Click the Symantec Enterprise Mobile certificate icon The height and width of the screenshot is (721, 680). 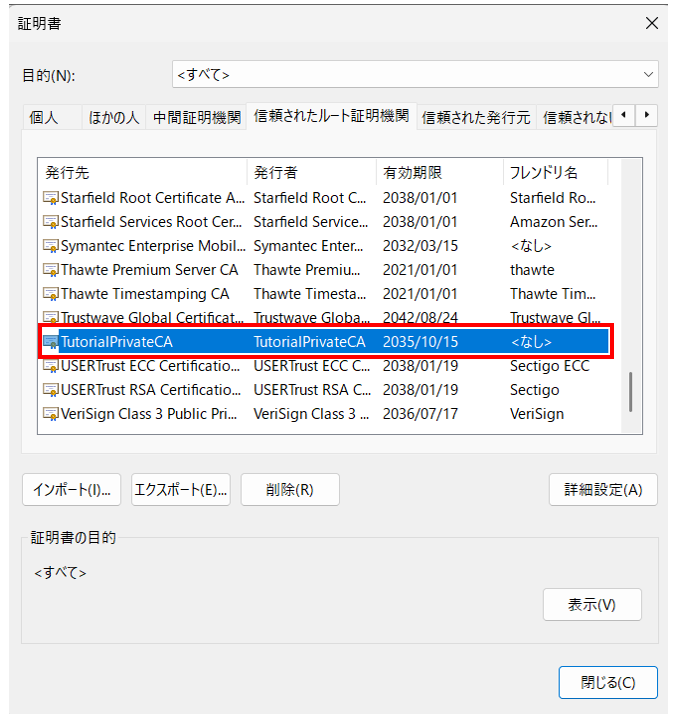pos(51,246)
